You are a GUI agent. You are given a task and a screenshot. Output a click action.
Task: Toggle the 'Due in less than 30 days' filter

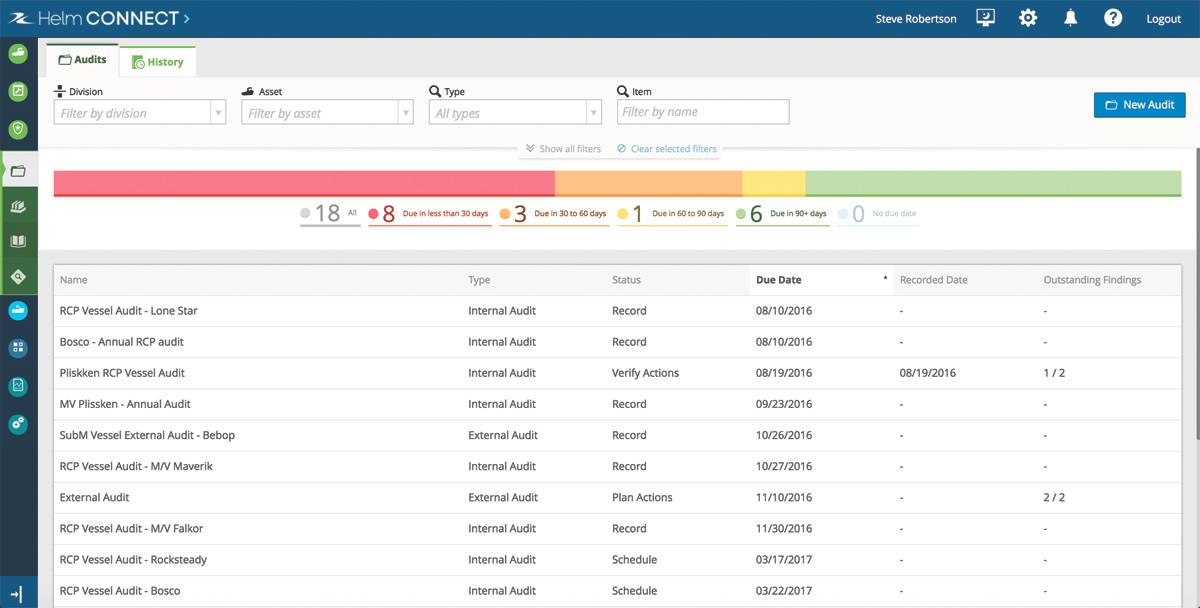(x=430, y=214)
